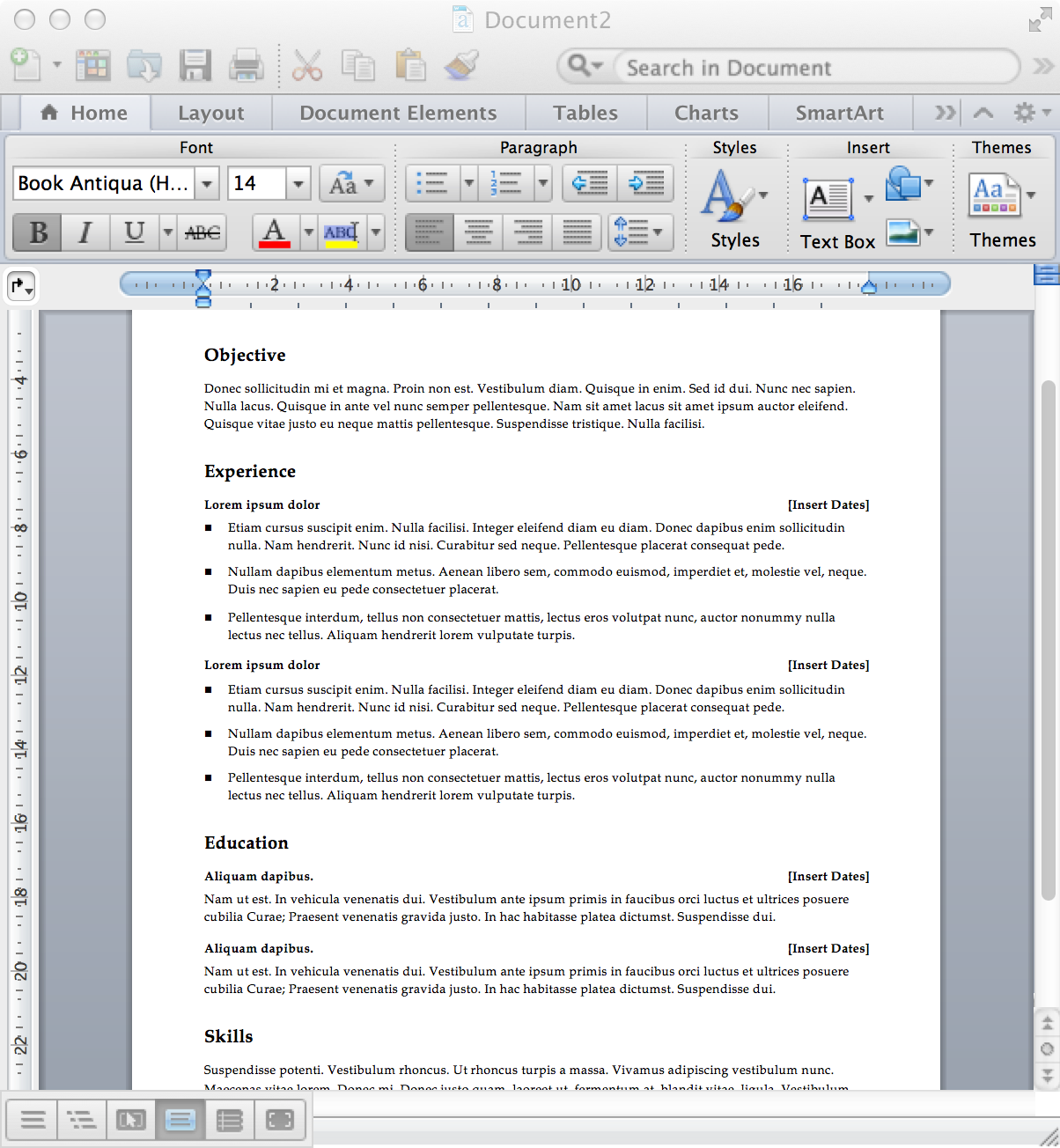Click the font size input field
Image resolution: width=1060 pixels, height=1148 pixels.
coord(256,184)
